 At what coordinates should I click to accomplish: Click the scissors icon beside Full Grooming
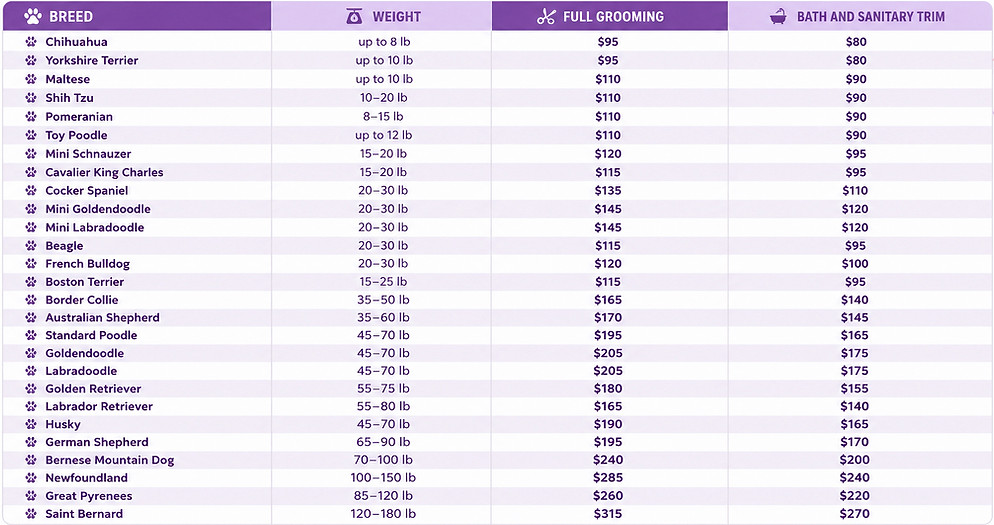[546, 16]
